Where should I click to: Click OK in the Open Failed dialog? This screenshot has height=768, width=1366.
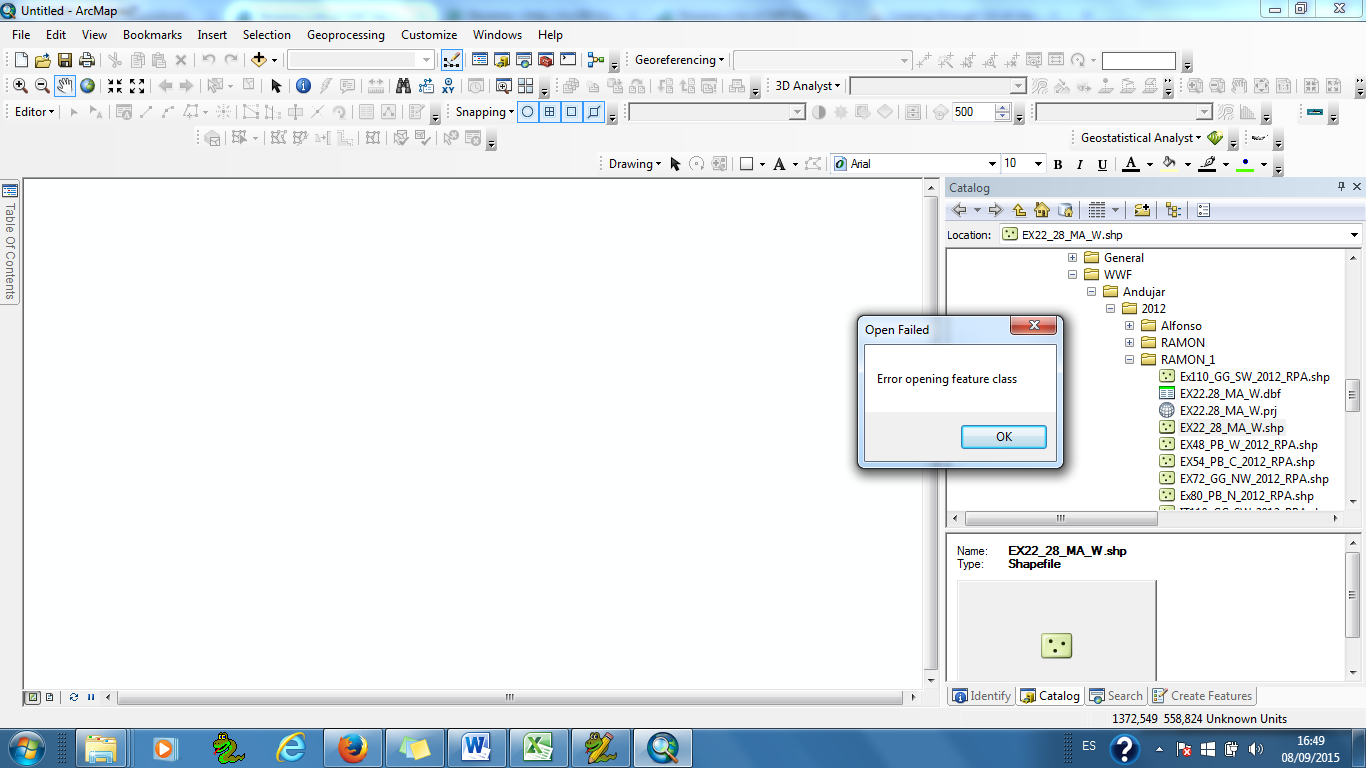(1004, 437)
